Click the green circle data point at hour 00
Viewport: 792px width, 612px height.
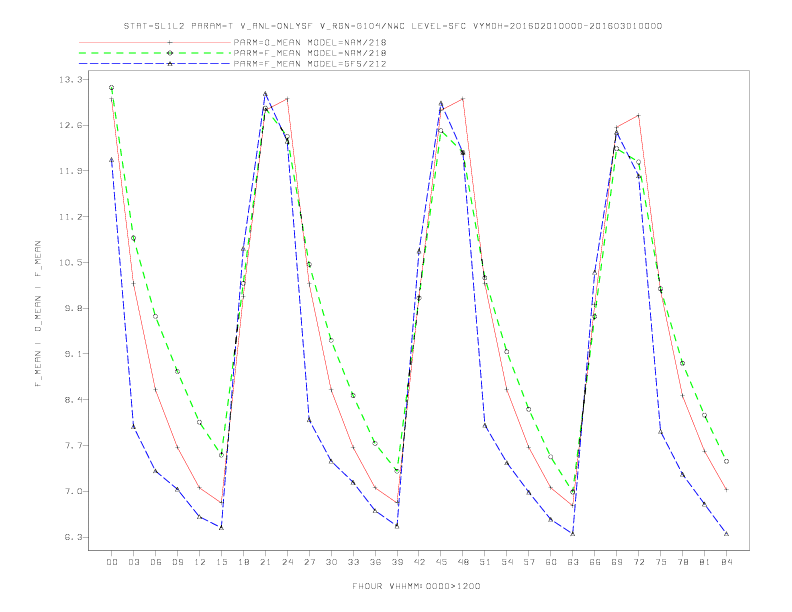coord(112,88)
